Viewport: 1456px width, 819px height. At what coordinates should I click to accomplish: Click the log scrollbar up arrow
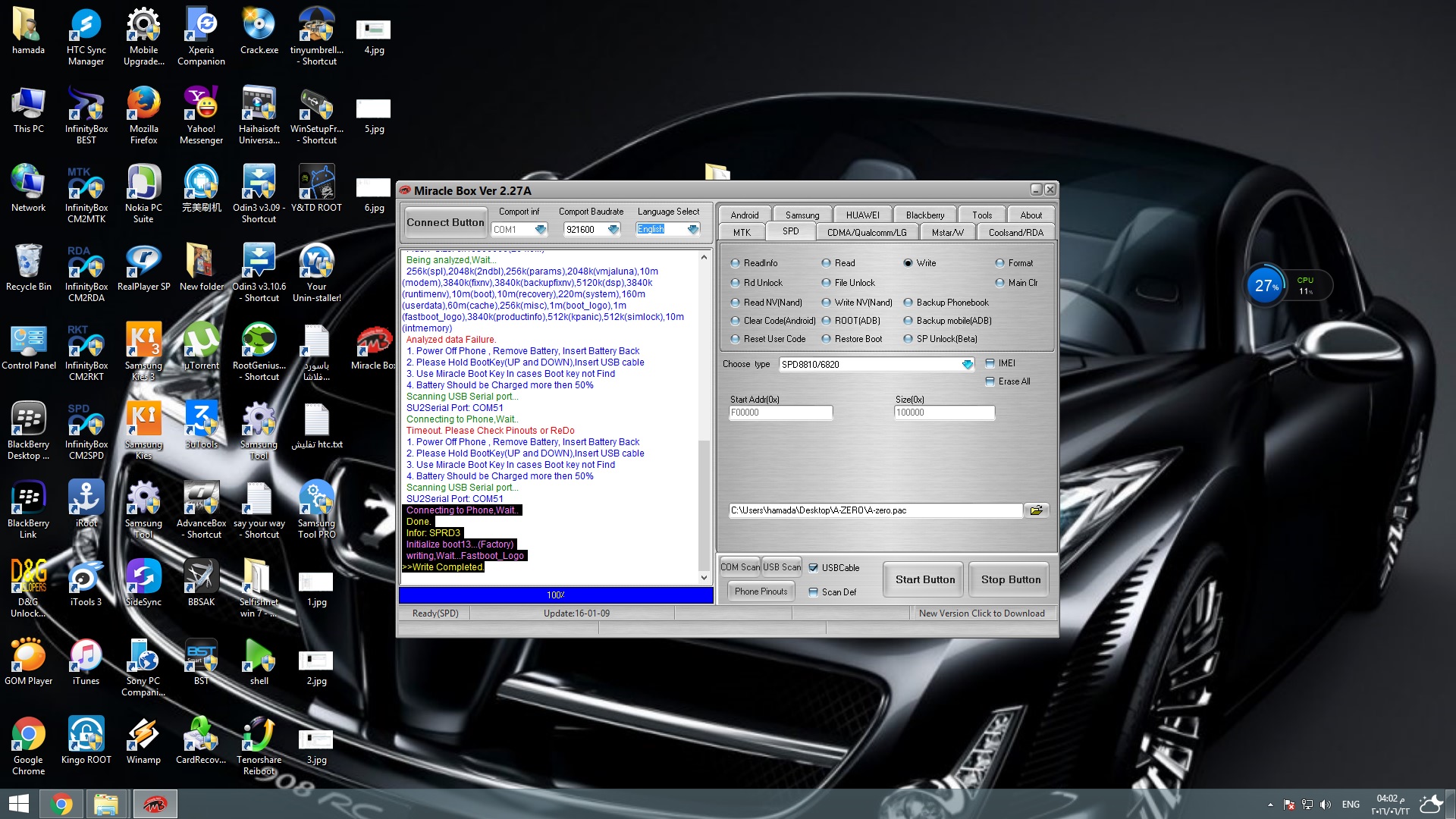(704, 257)
